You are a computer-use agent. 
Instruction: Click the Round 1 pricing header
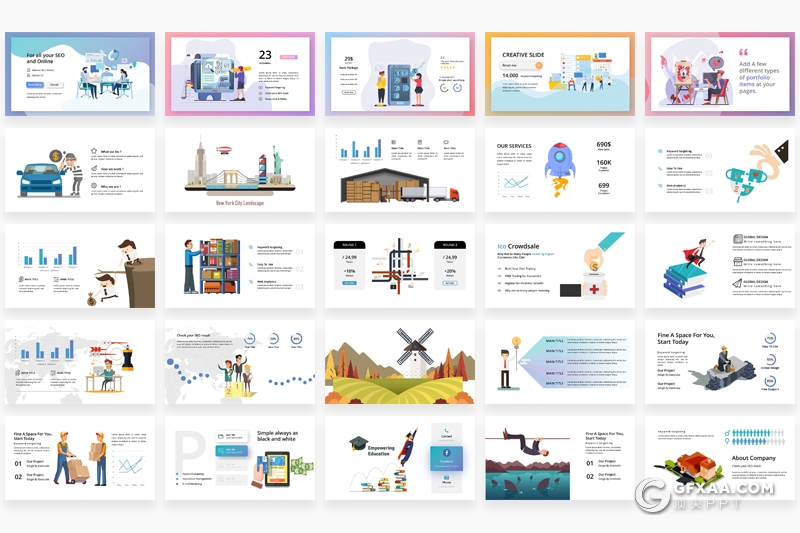click(349, 244)
